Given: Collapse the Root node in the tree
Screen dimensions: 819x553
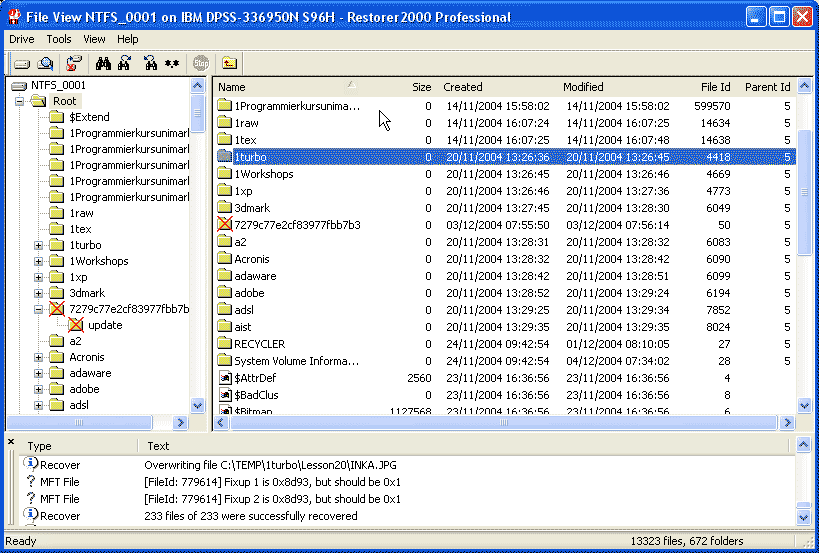Looking at the screenshot, I should (x=19, y=101).
